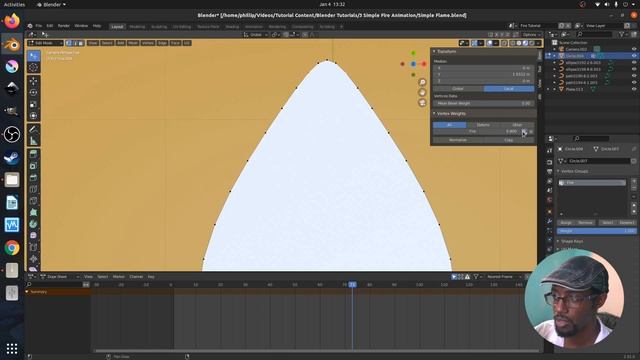Image resolution: width=640 pixels, height=360 pixels.
Task: Select the Transform tool
Action: pyautogui.click(x=33, y=116)
